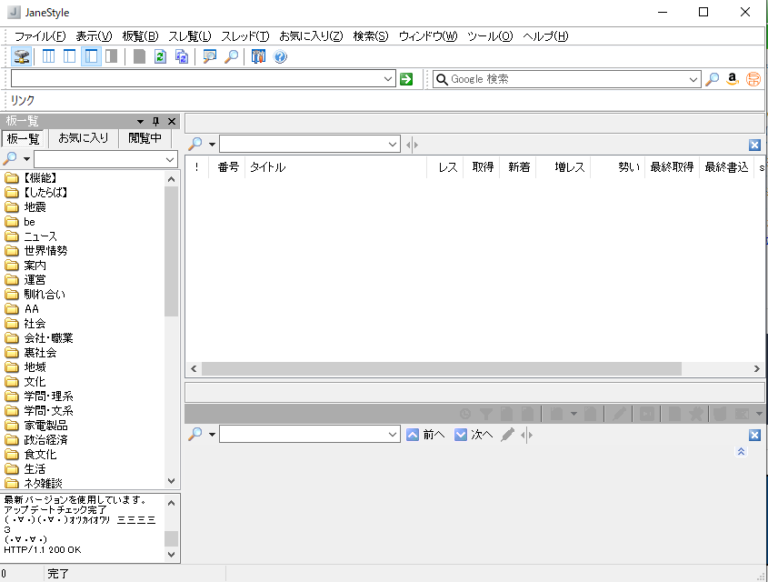This screenshot has width=768, height=582.
Task: Open the board list search dropdown
Action: [x=170, y=160]
